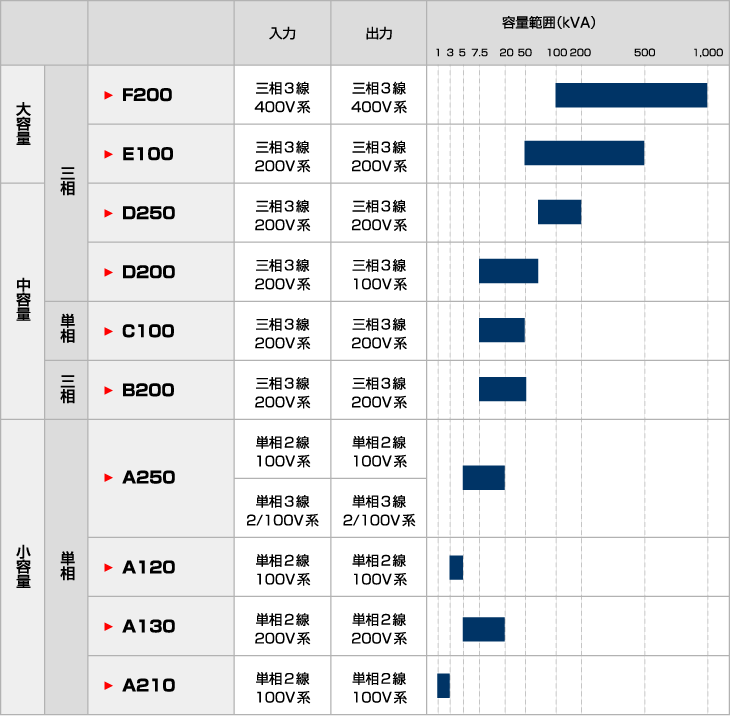Open the A130 model link

click(148, 627)
